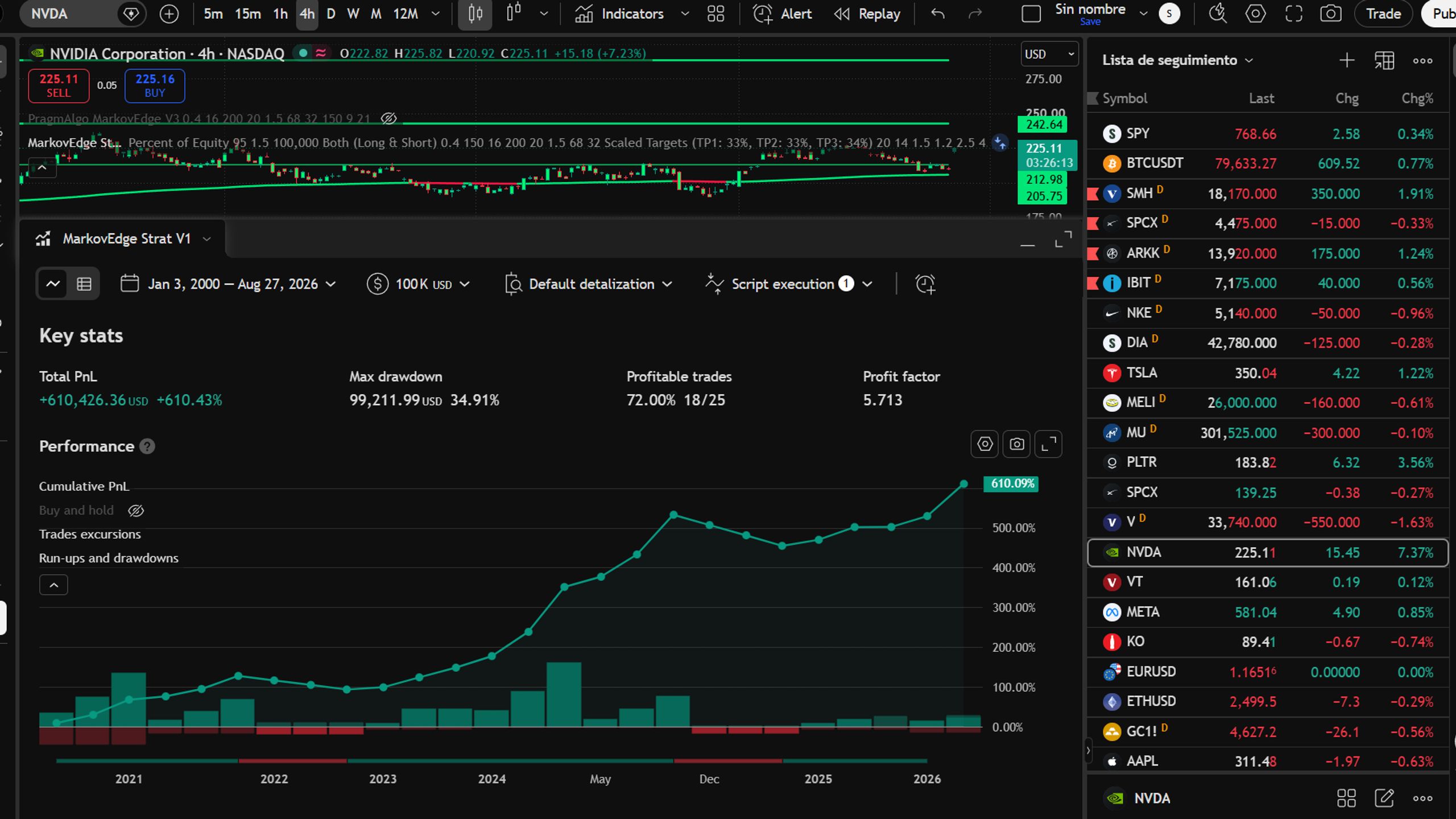
Task: Click the flagged SMH watchlist flag
Action: (1093, 193)
